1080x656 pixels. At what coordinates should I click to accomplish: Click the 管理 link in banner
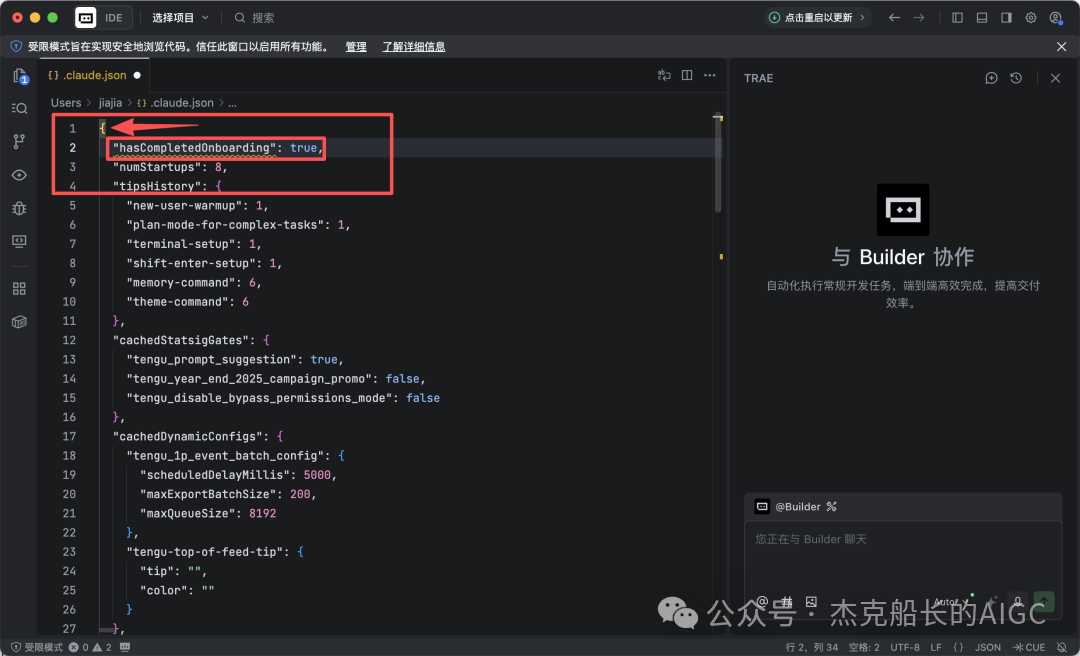point(356,46)
